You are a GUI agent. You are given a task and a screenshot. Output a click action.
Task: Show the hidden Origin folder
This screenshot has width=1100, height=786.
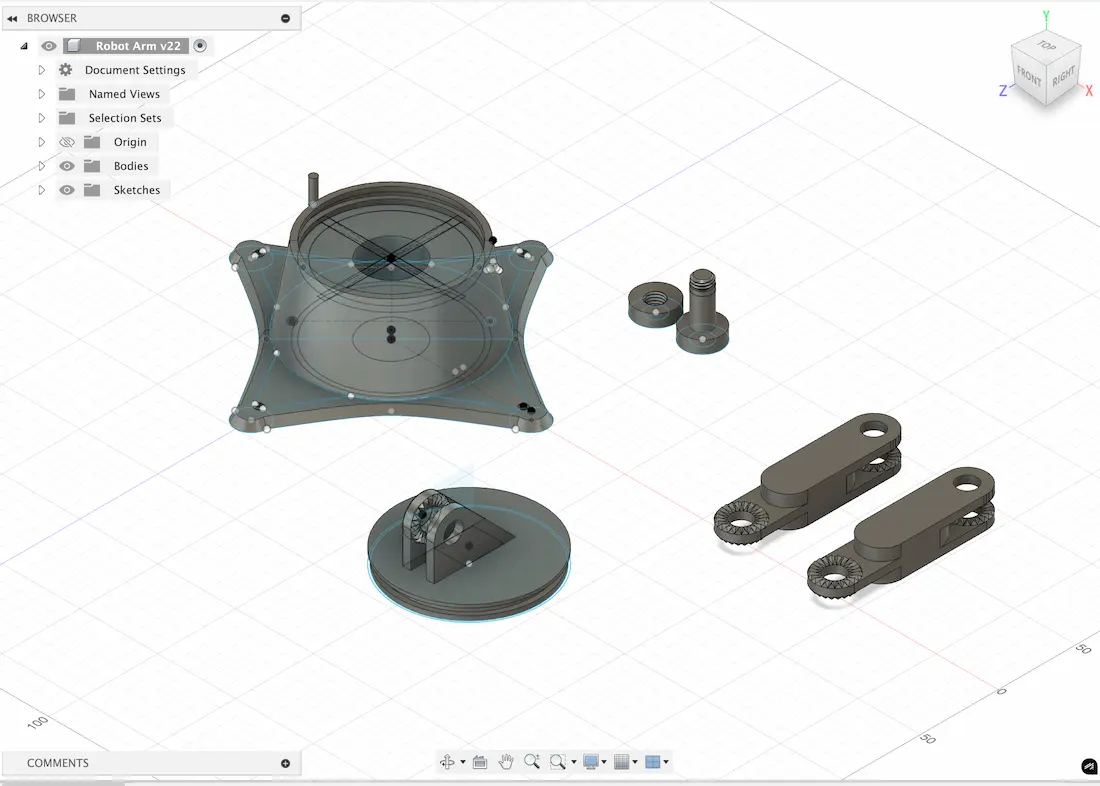coord(67,142)
